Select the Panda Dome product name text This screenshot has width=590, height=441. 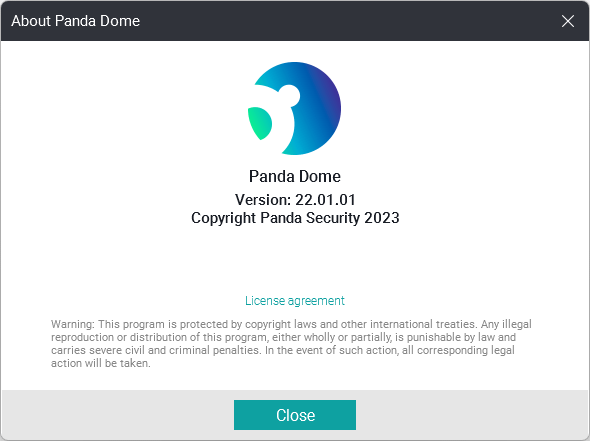point(295,176)
